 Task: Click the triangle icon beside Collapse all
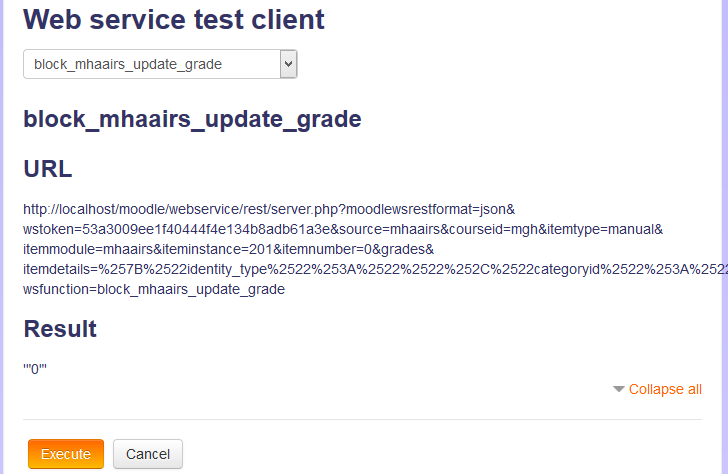point(619,389)
